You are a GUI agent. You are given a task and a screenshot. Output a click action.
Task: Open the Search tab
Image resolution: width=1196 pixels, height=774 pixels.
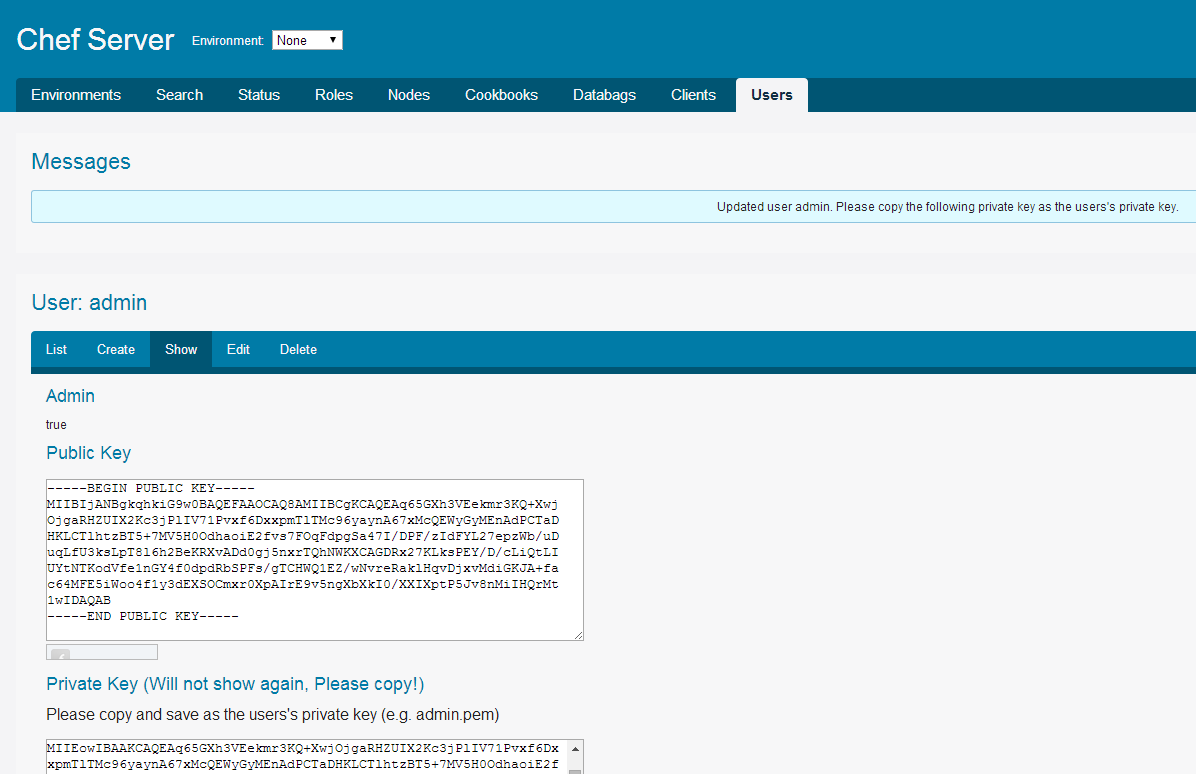179,95
